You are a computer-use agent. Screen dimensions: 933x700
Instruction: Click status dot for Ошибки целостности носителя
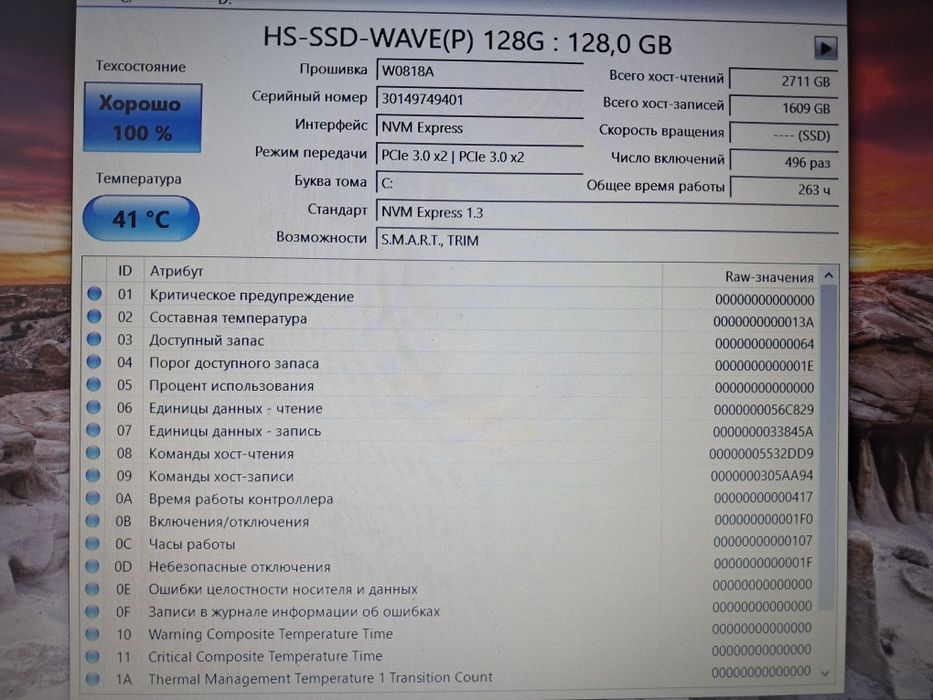[92, 588]
